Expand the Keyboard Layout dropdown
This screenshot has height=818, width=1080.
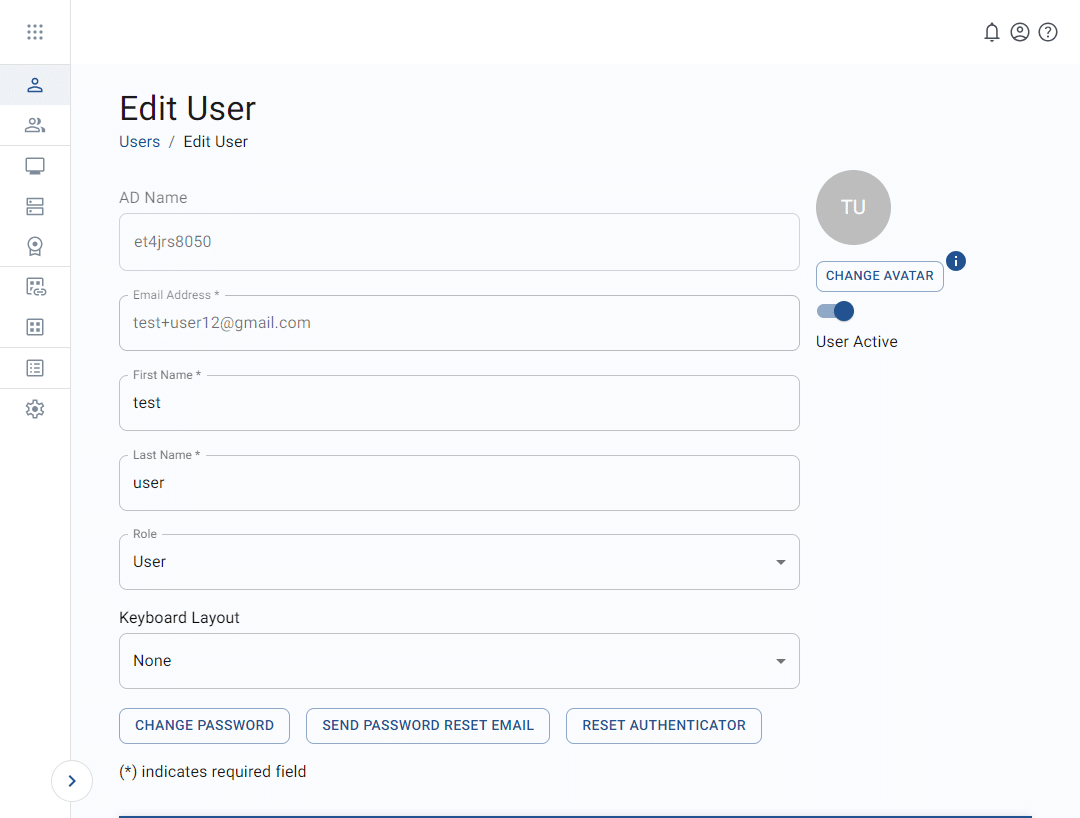coord(780,661)
